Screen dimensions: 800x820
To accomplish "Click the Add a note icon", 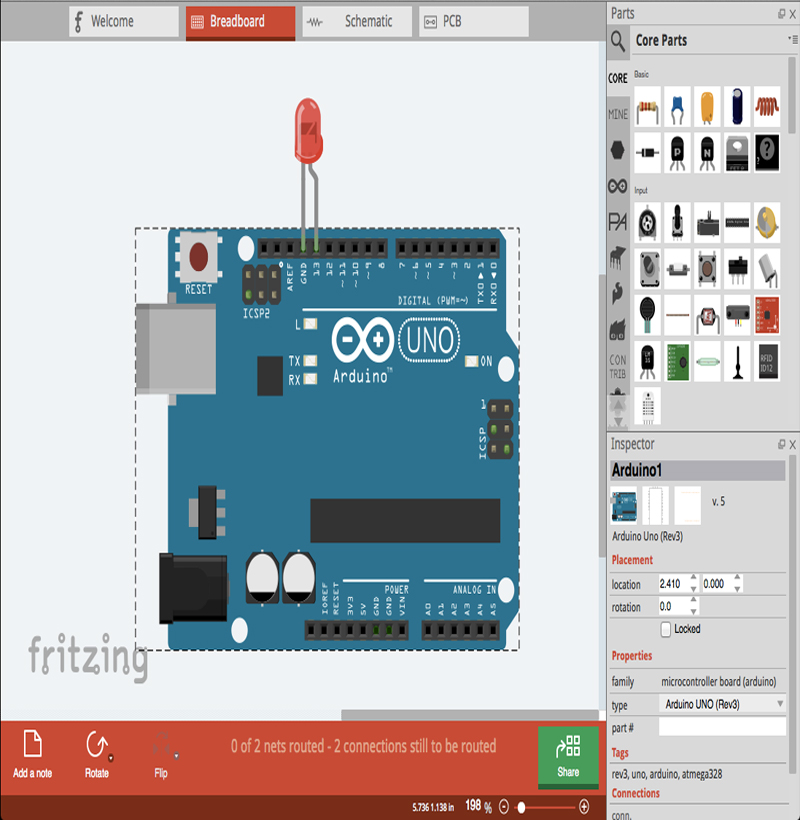I will pyautogui.click(x=32, y=750).
